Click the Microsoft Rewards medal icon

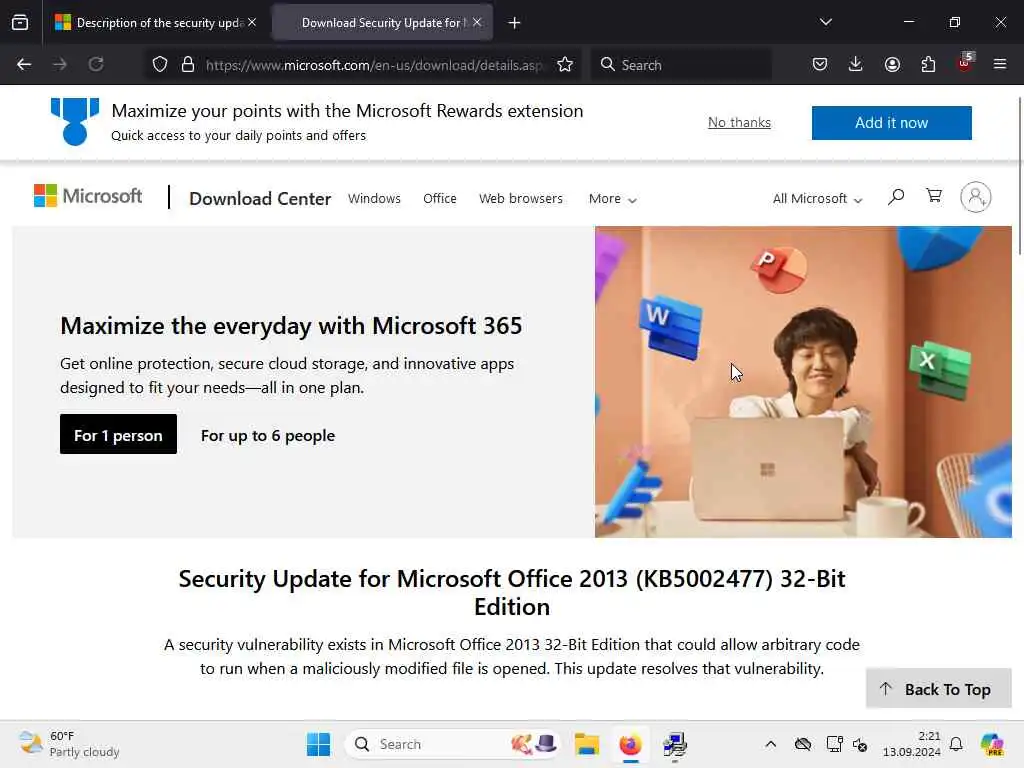75,121
